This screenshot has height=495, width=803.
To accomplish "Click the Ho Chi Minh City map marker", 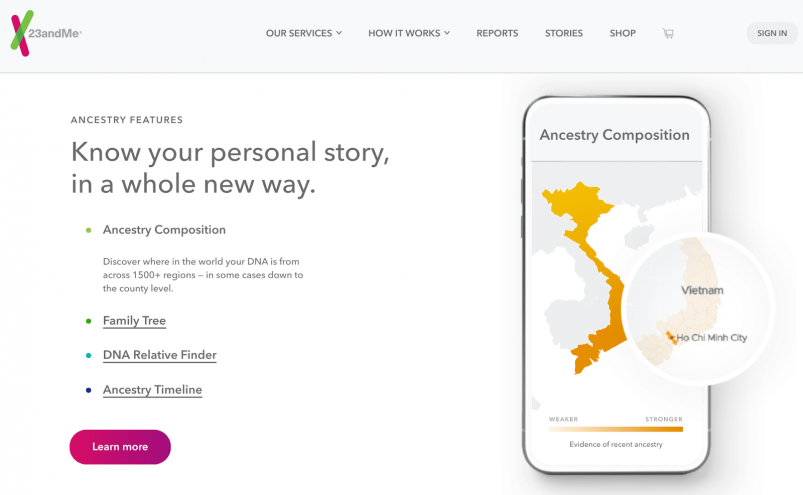I will [x=671, y=337].
